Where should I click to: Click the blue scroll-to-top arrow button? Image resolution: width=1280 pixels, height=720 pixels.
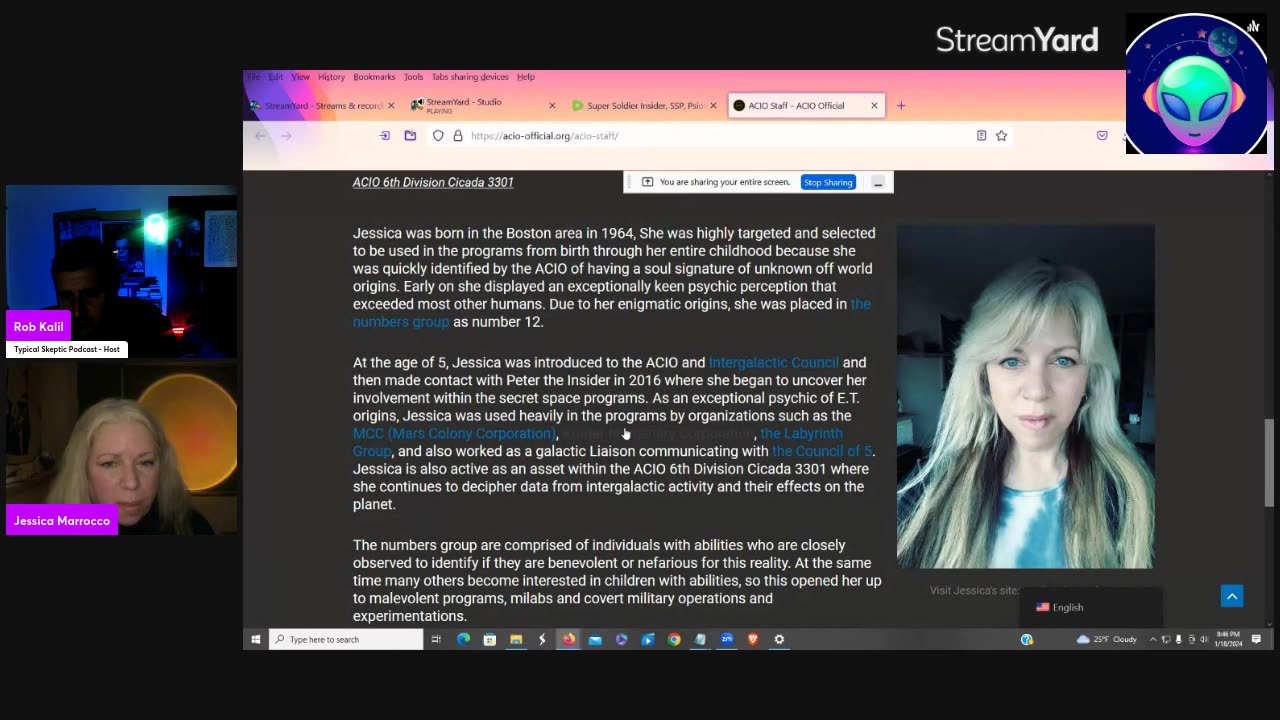pos(1232,596)
